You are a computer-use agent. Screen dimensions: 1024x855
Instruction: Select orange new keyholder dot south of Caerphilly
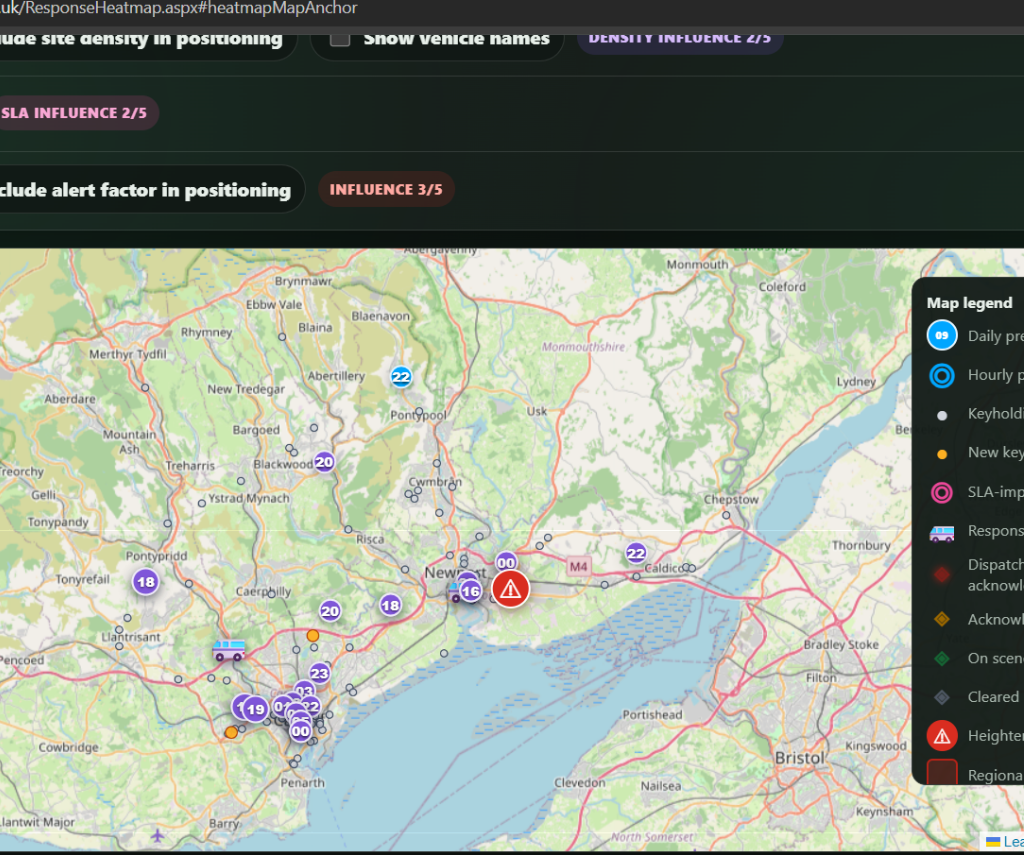click(313, 636)
